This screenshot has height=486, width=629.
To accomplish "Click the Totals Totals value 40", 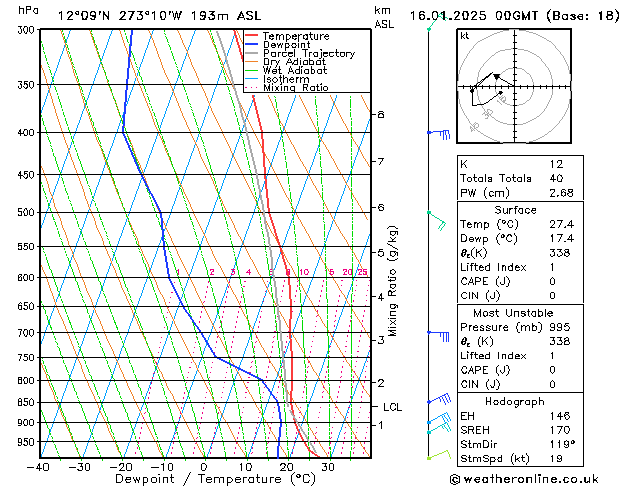I will [556, 178].
